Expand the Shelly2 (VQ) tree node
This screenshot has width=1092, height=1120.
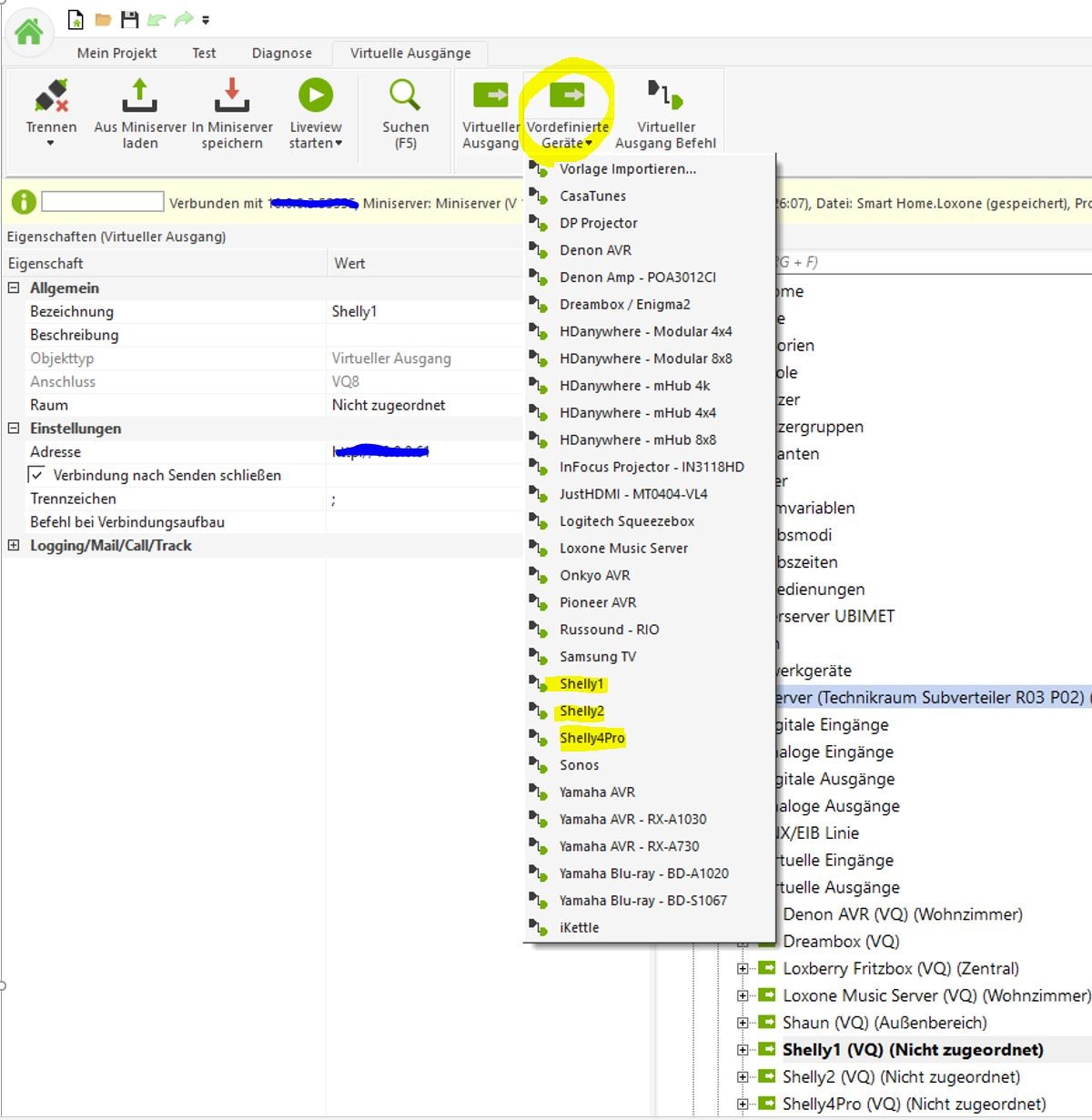tap(743, 1077)
